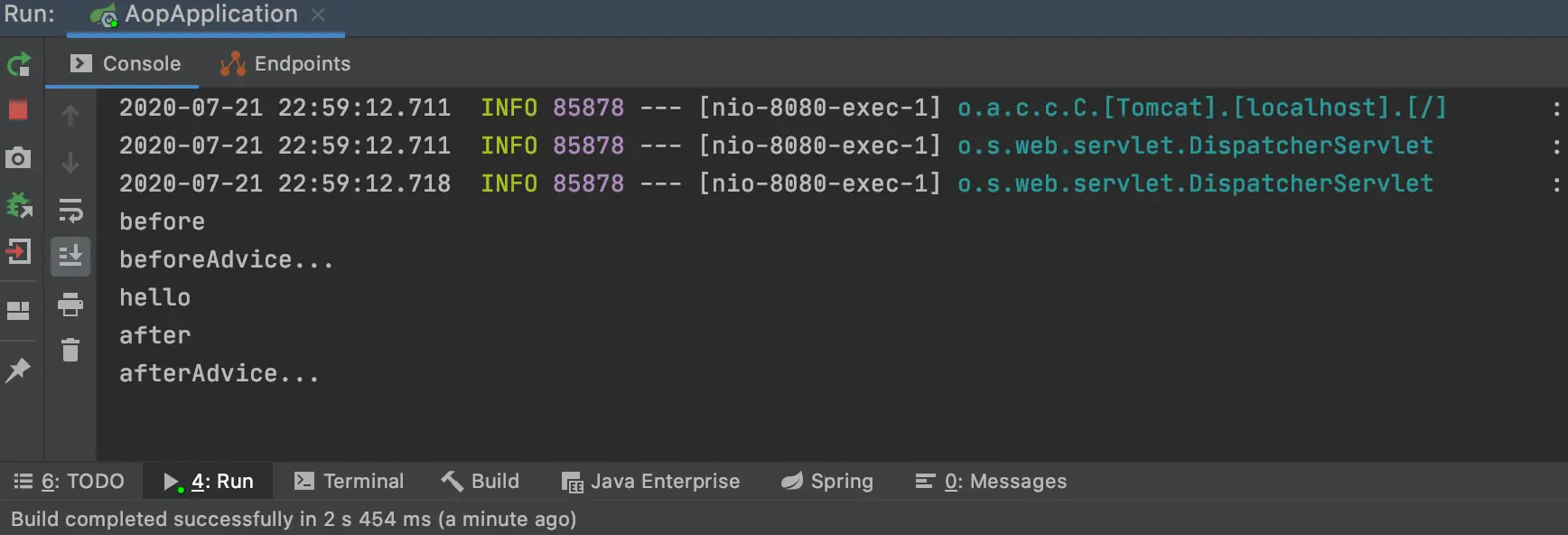
Task: Click the Exit icon with red arrow
Action: [x=19, y=251]
